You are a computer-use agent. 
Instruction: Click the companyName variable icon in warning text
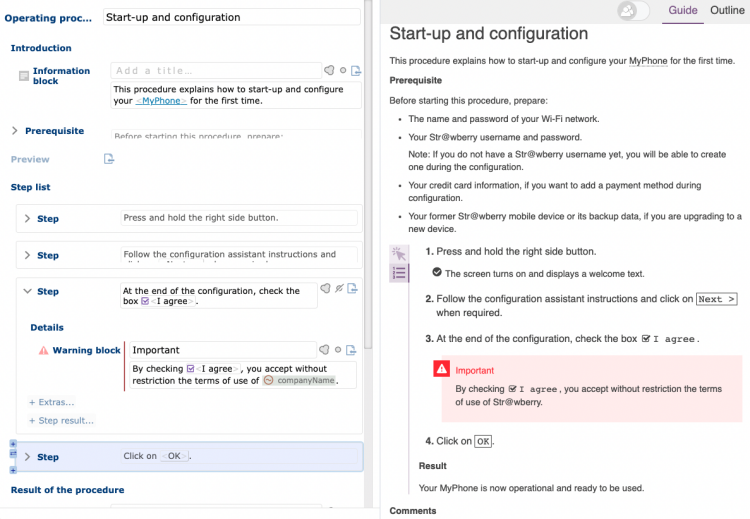[x=269, y=380]
